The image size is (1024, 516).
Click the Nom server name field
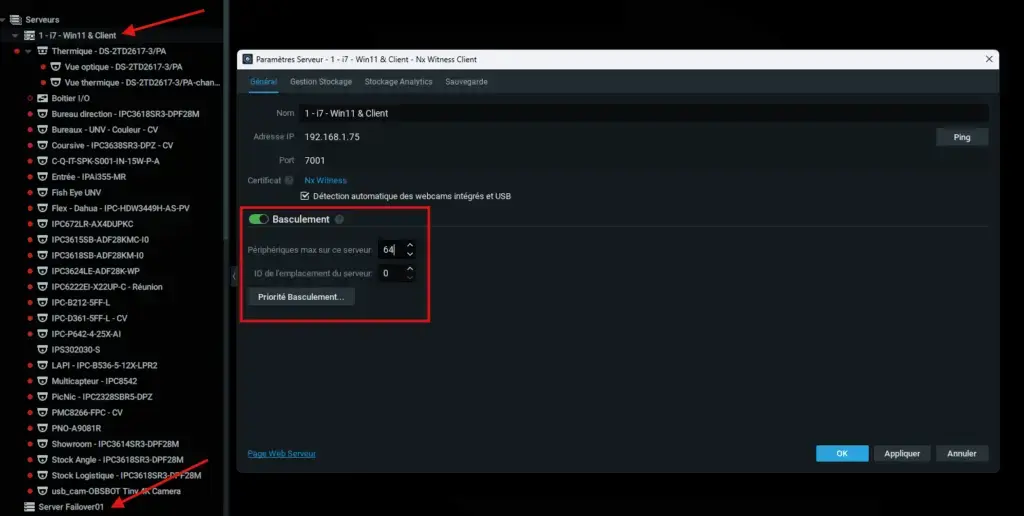[645, 113]
